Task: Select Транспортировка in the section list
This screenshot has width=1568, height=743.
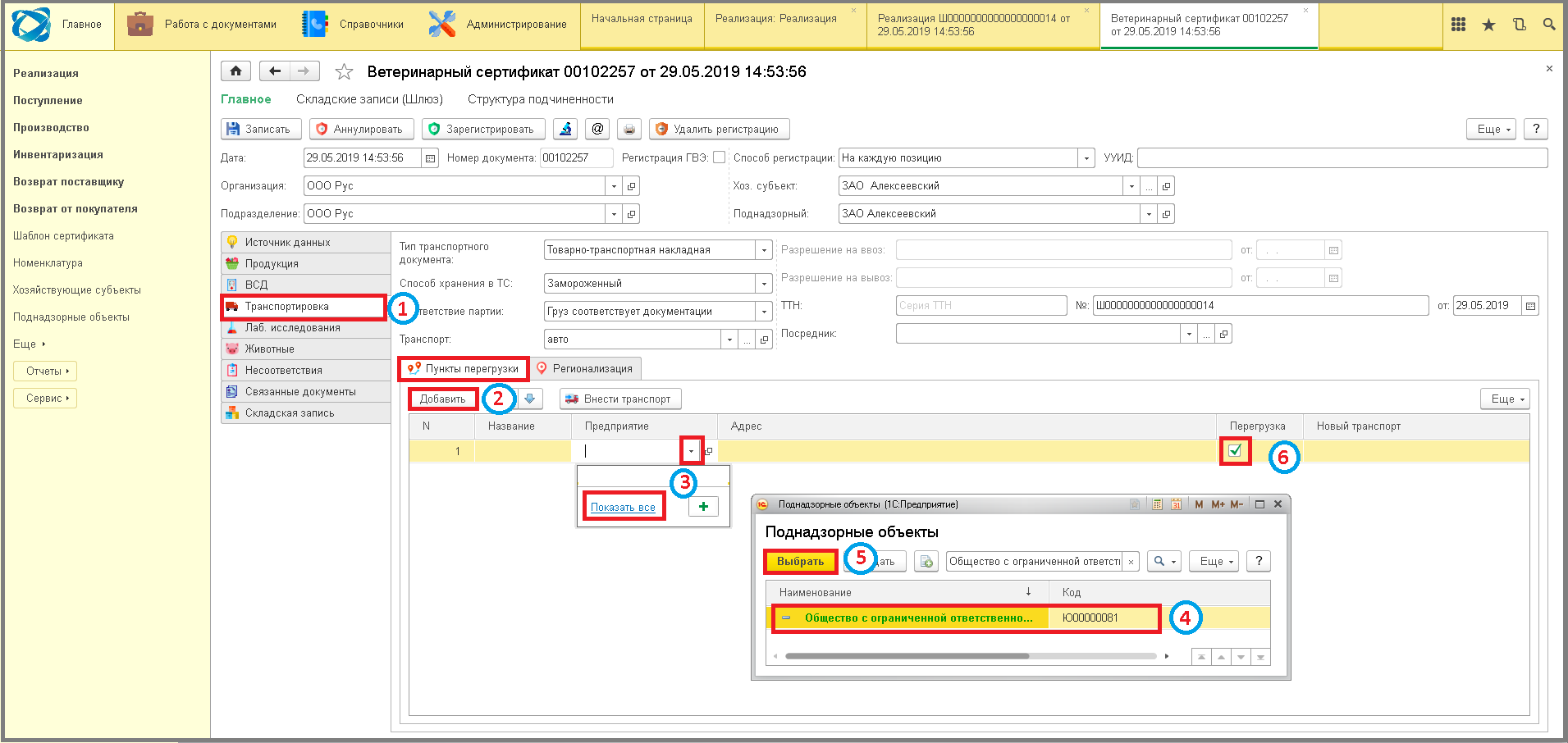Action: [x=286, y=307]
